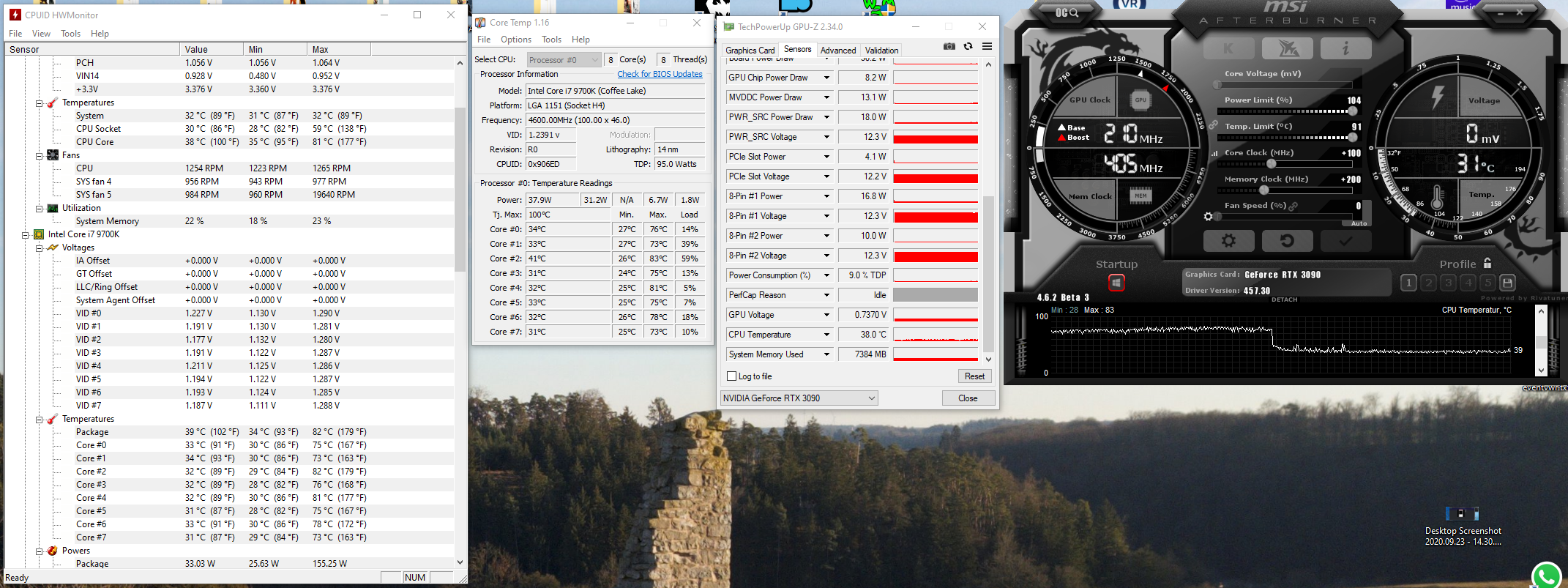This screenshot has height=588, width=1568.
Task: Click the Memory Clock slider handle
Action: (1263, 190)
